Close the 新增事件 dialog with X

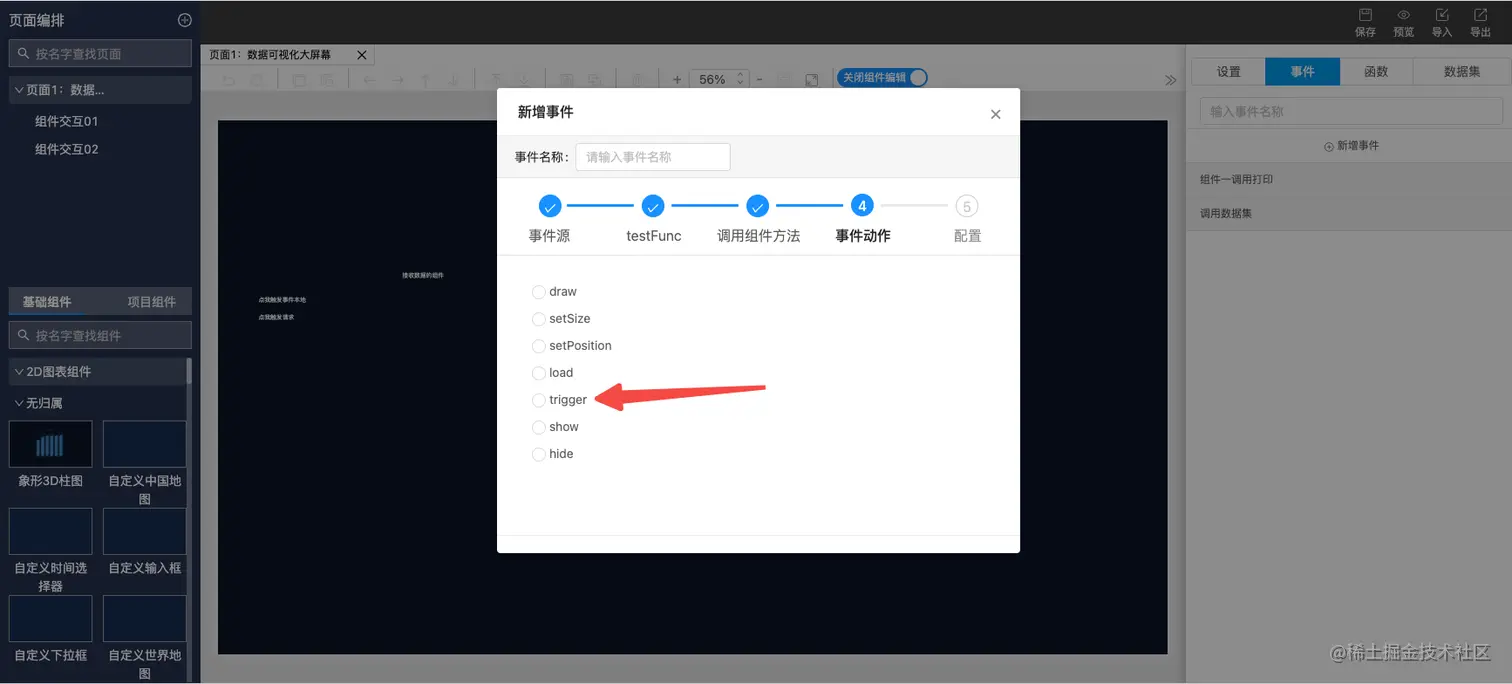(995, 114)
